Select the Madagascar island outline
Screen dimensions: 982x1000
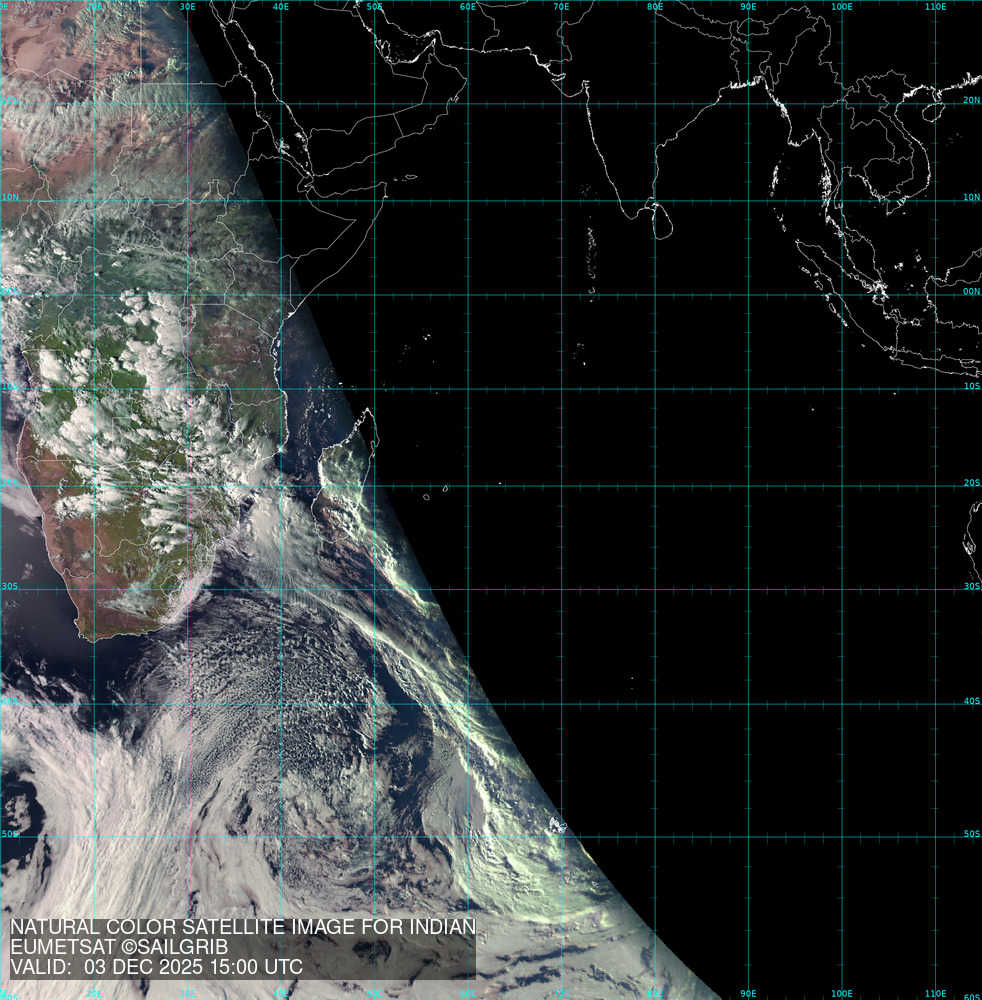(345, 480)
